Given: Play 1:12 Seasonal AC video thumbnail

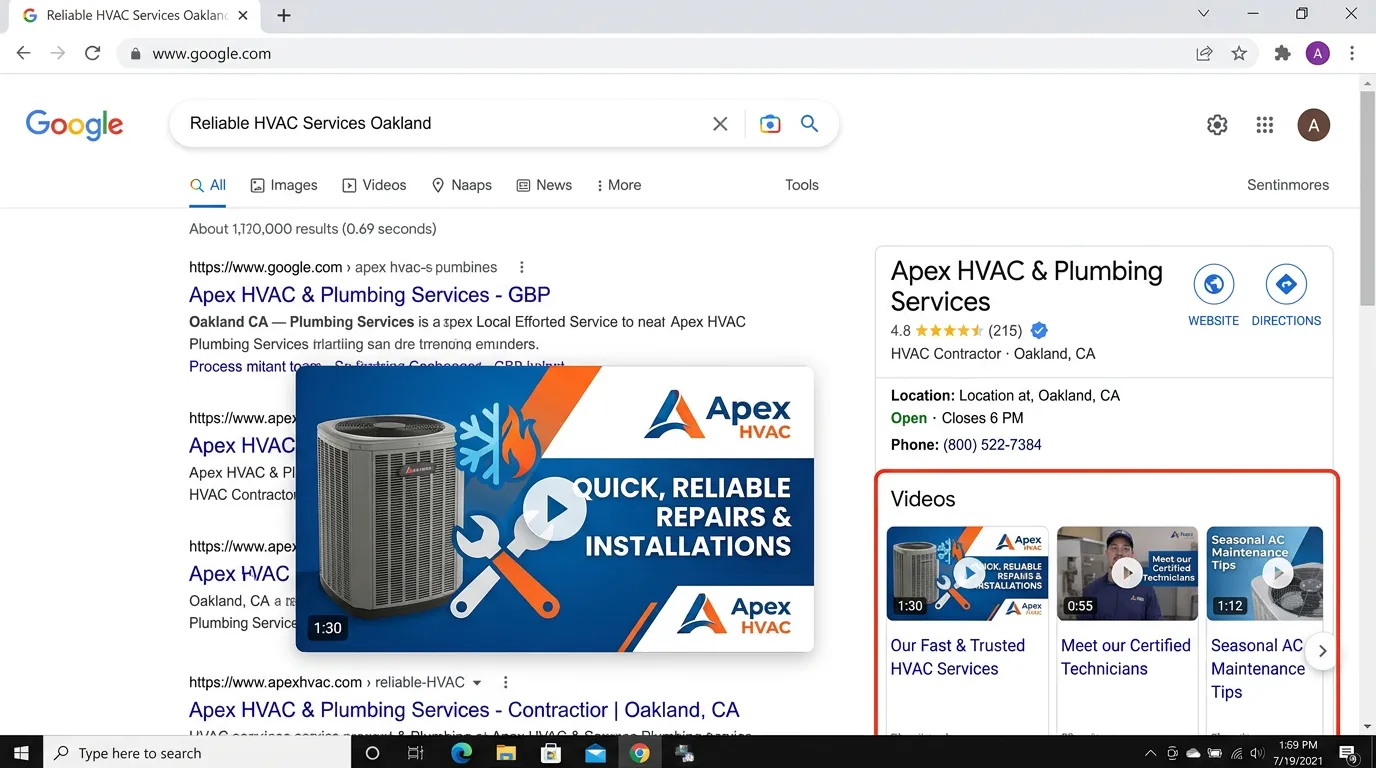Looking at the screenshot, I should pos(1265,574).
